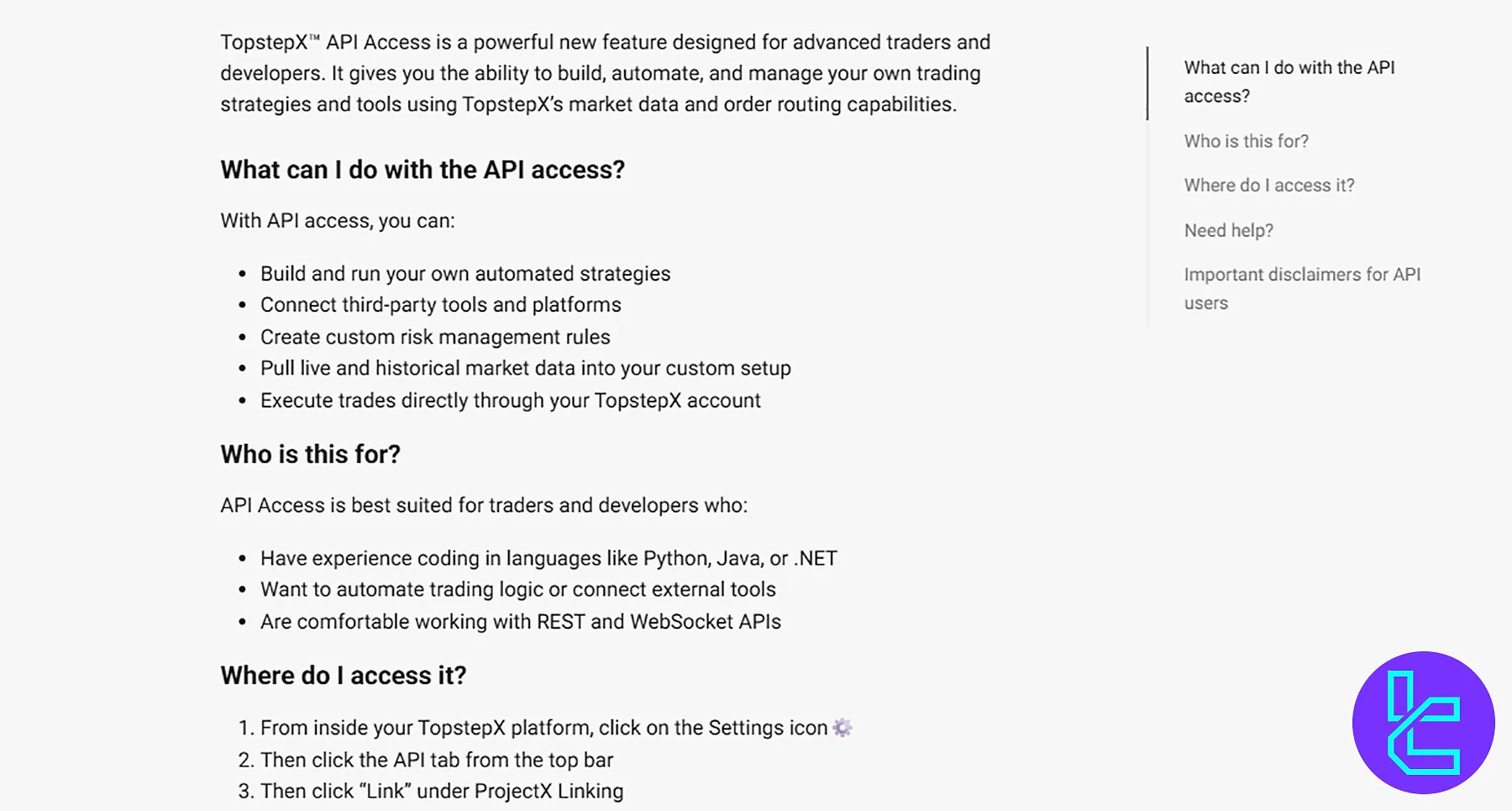Click the bullet item 'Connect third-party tools and platforms'
1512x811 pixels.
440,304
